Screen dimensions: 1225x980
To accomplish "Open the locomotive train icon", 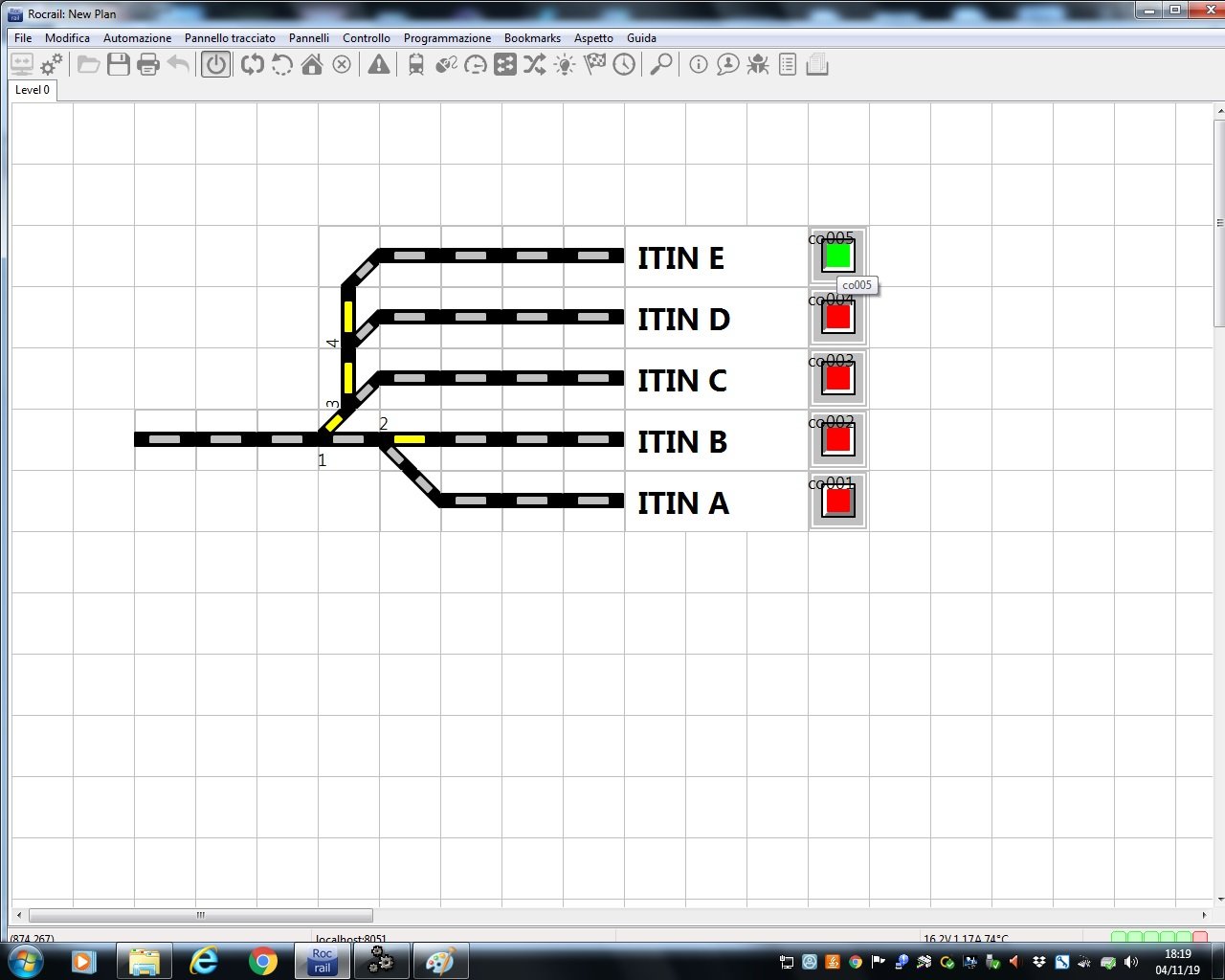I will coord(416,65).
